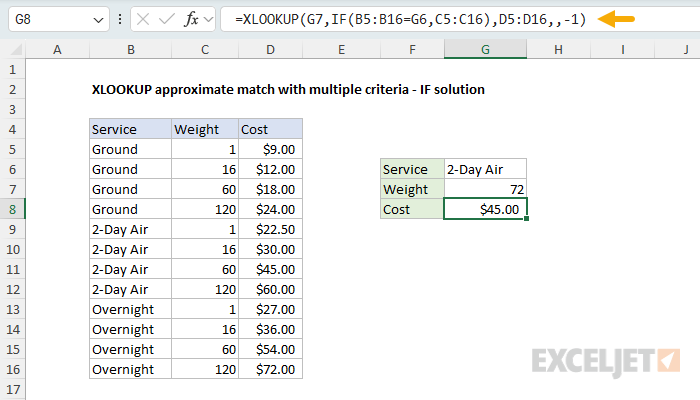Click the $30.00 cost cell
Screen dimensions: 700x400
tap(271, 249)
